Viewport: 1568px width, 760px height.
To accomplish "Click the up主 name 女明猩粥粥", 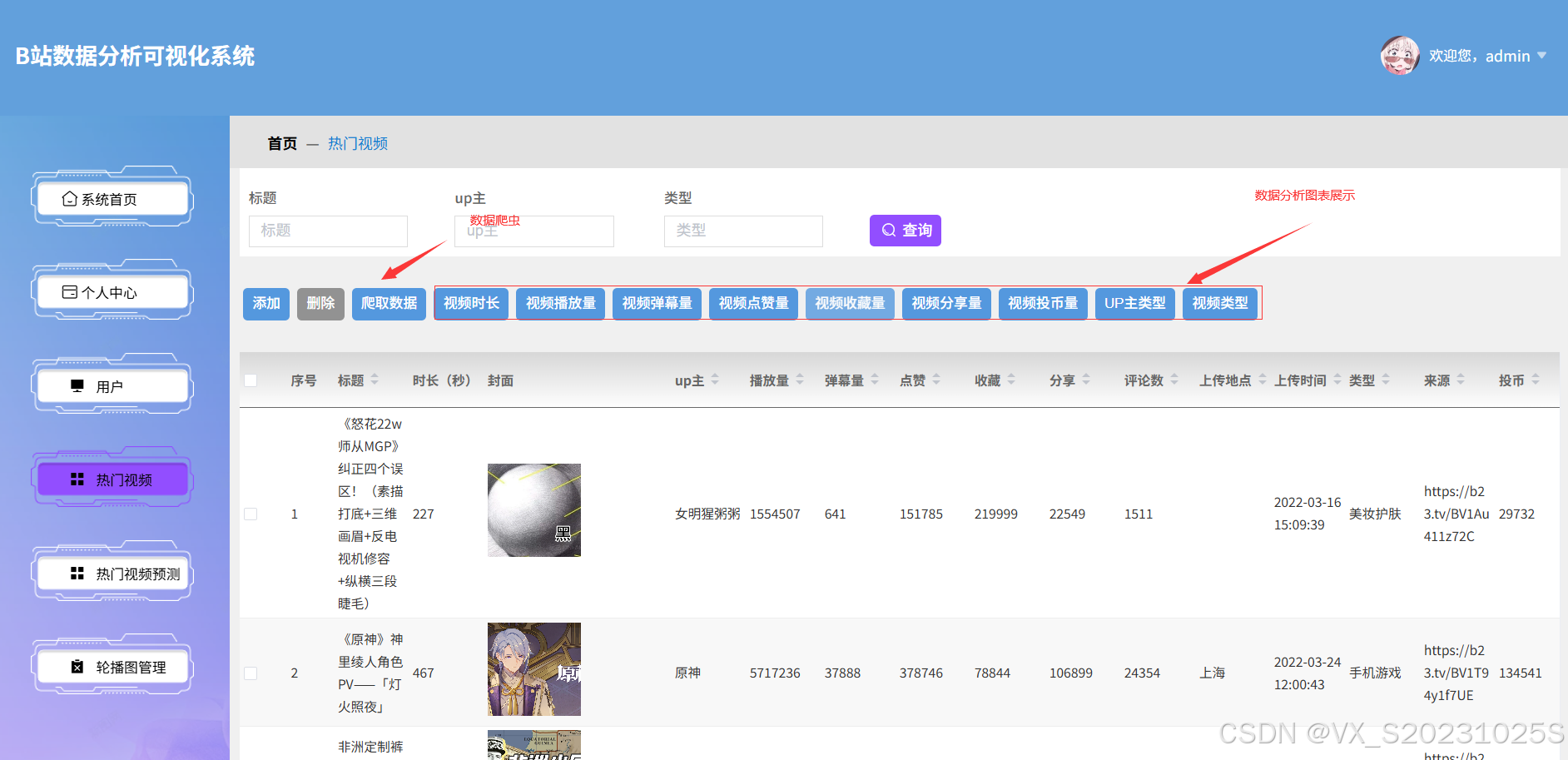I will [x=707, y=514].
